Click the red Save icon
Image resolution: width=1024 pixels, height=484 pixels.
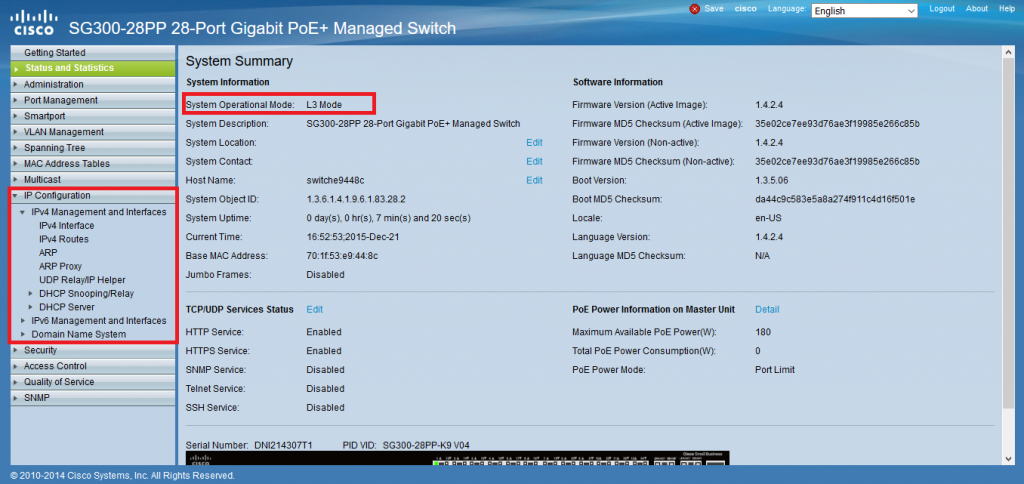[695, 9]
